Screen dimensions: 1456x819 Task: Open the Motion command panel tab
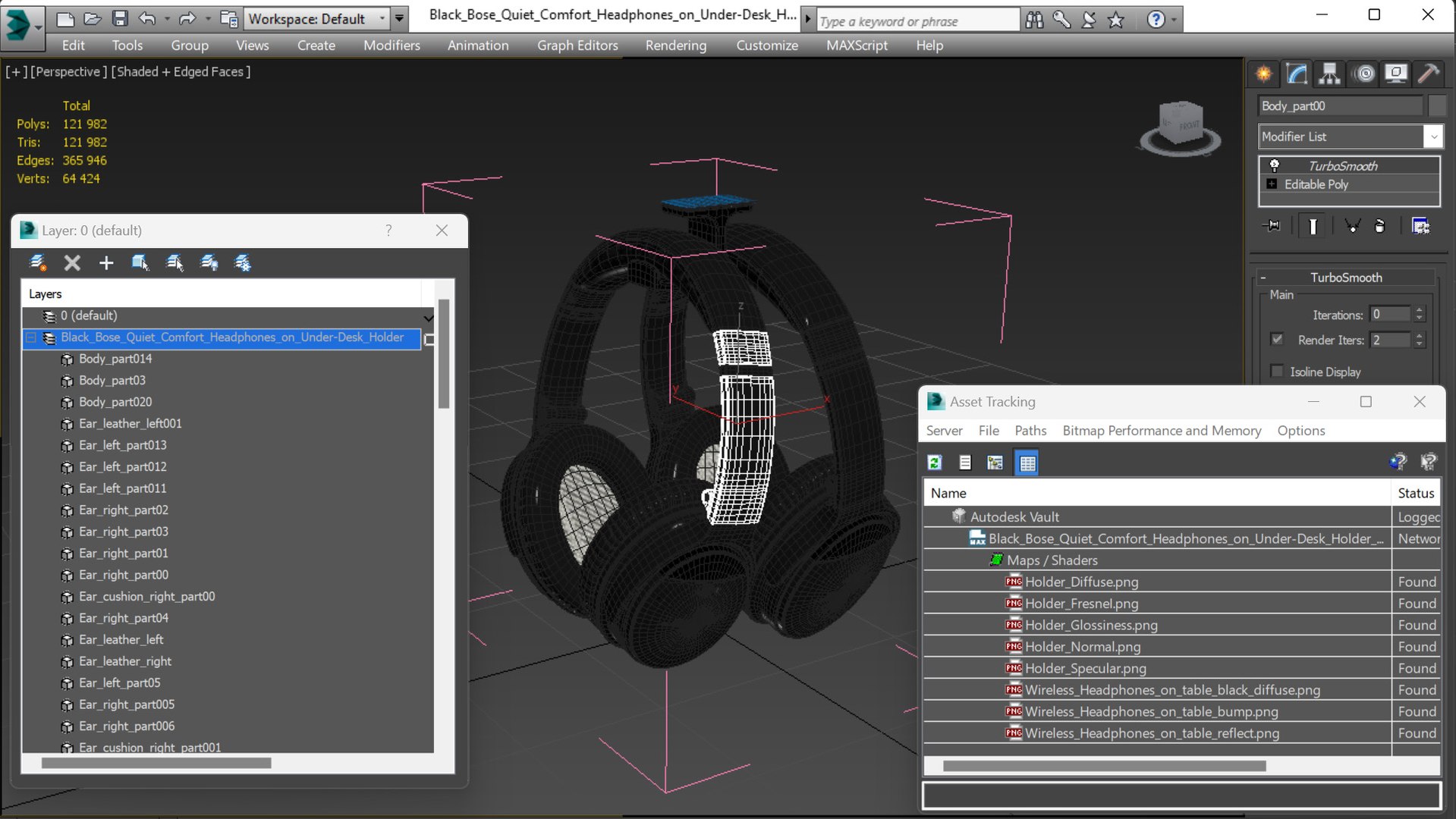(x=1364, y=74)
